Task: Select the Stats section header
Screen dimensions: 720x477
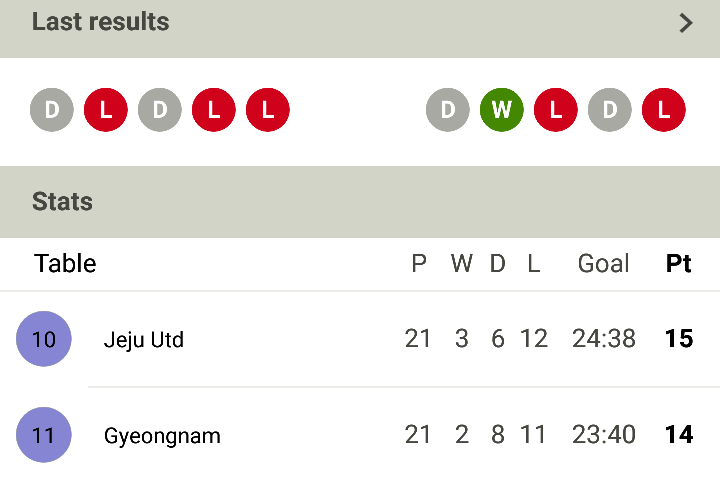Action: pyautogui.click(x=360, y=202)
